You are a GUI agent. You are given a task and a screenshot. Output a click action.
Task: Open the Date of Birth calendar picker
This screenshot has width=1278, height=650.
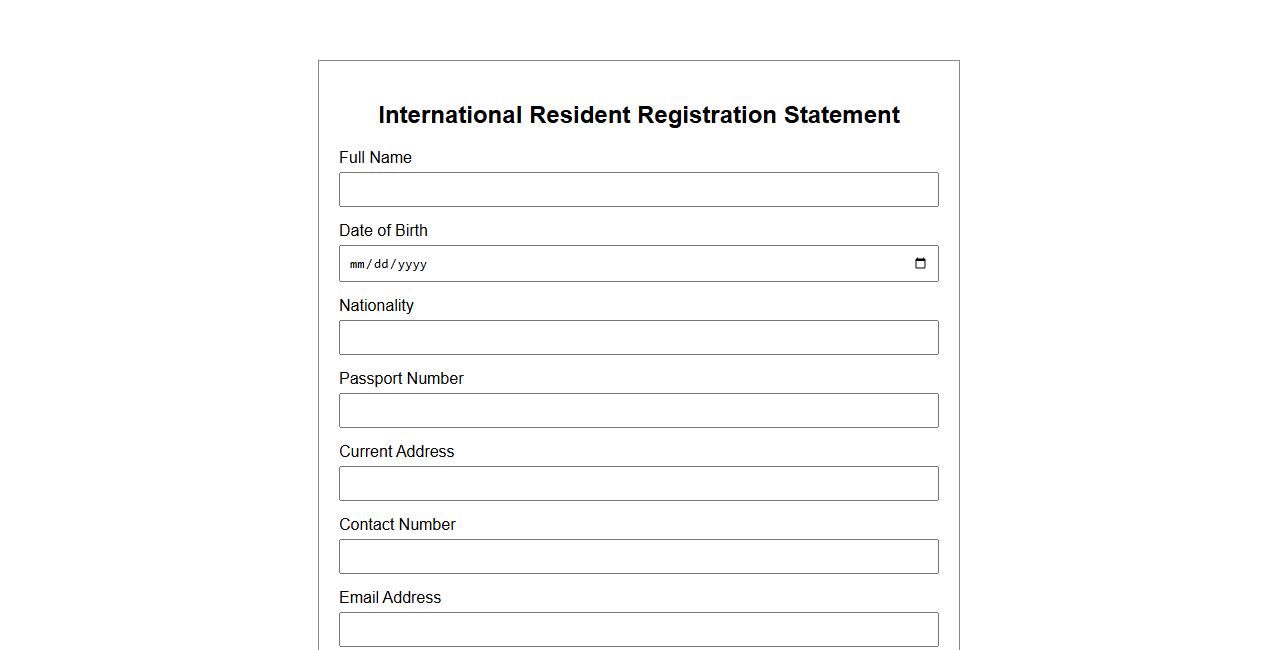coord(920,264)
